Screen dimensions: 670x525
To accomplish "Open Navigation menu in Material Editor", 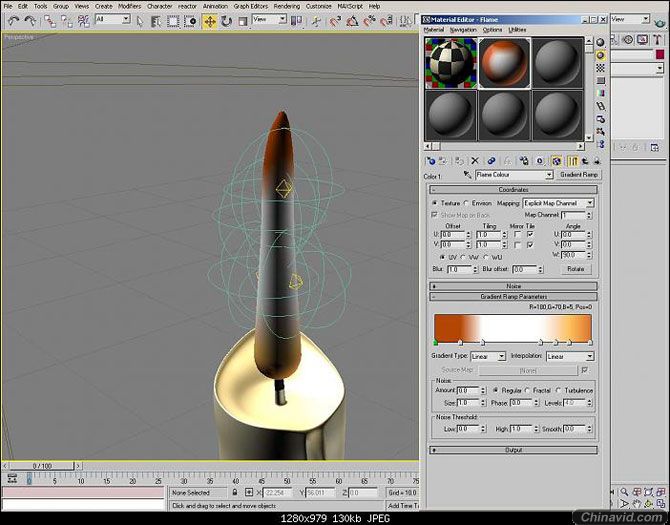I will 463,30.
